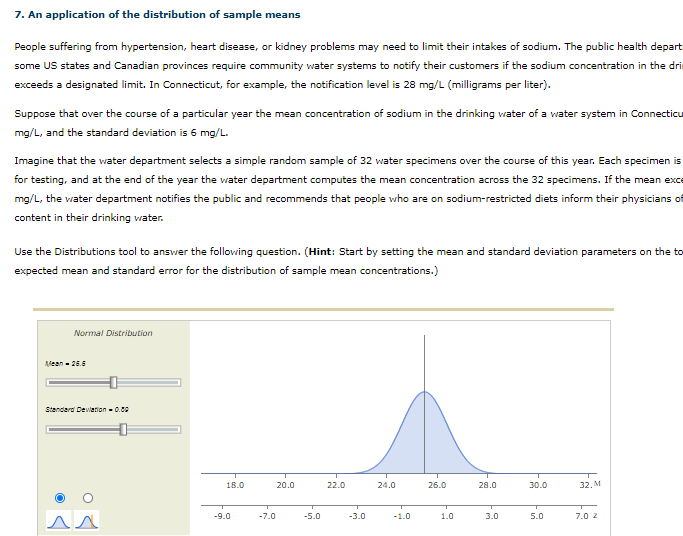Click the -5.0 tick label on z axis
Viewport: 683px width, 536px height.
coord(312,516)
